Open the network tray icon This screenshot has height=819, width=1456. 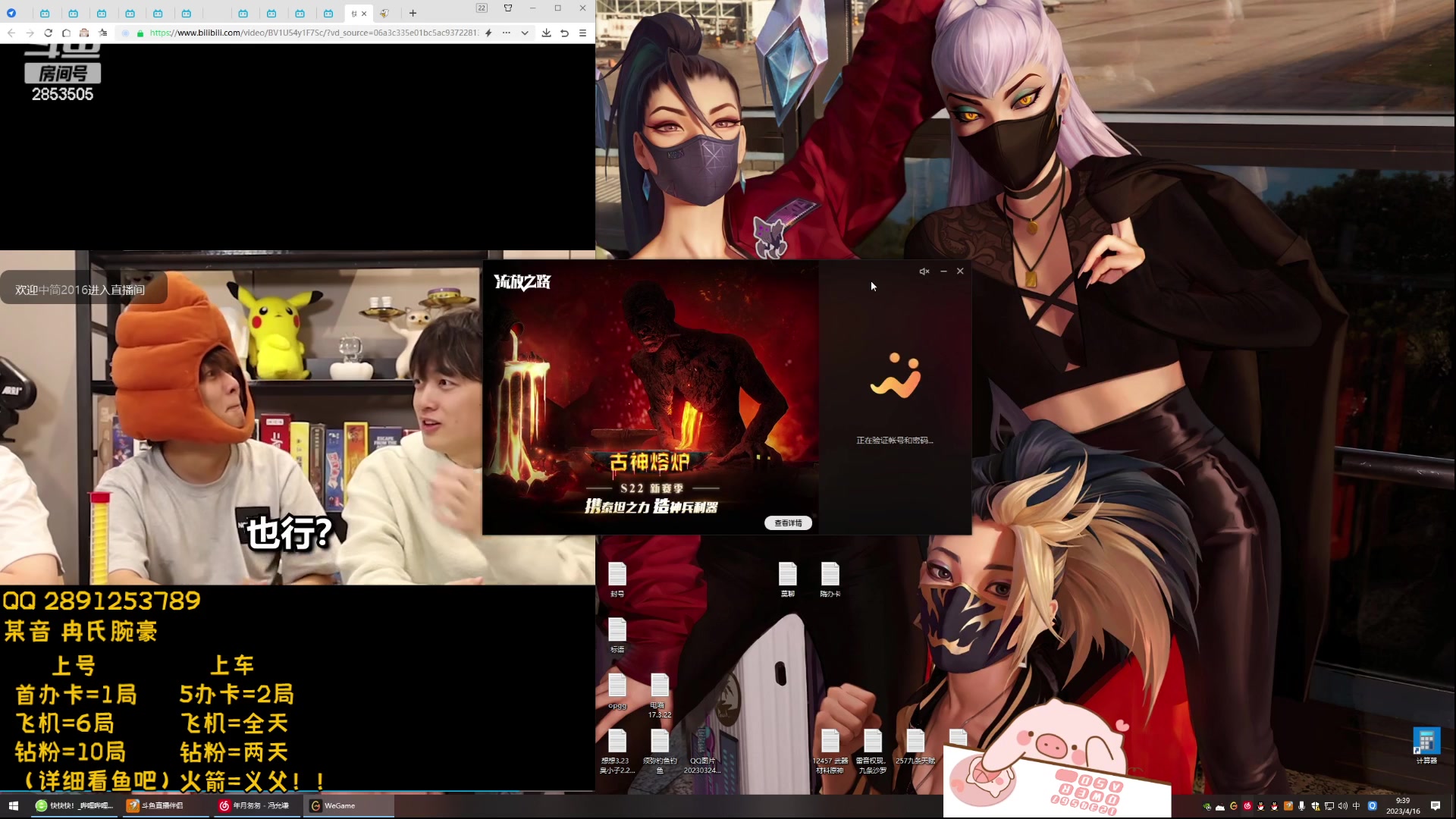1329,806
